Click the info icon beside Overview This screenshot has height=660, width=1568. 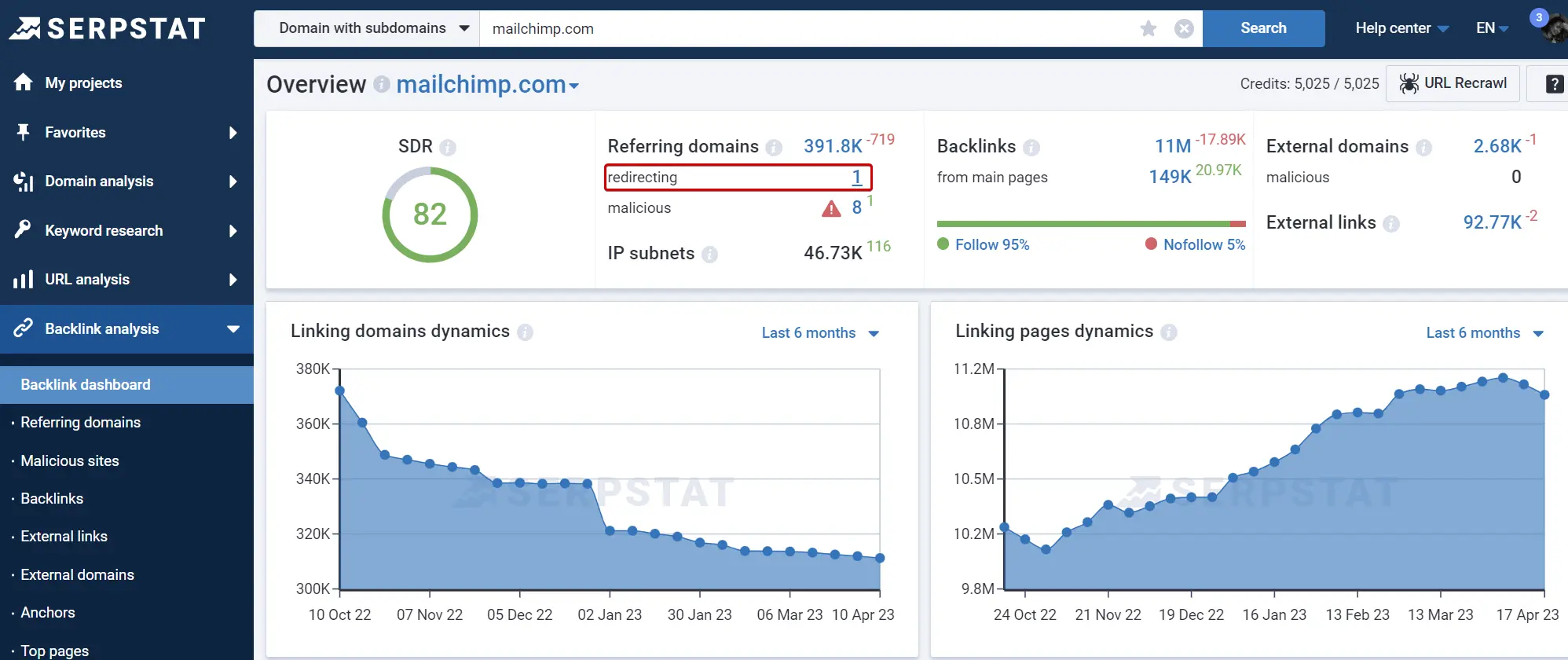pyautogui.click(x=382, y=84)
